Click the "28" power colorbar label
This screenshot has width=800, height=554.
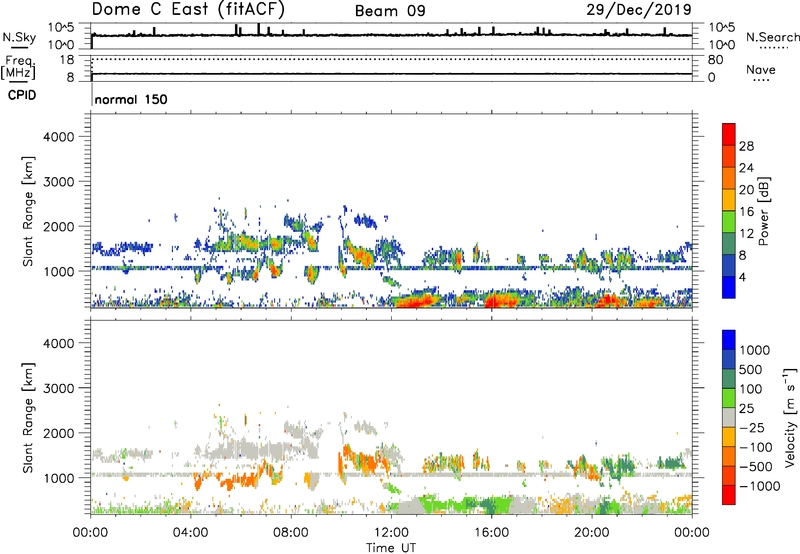click(x=746, y=146)
